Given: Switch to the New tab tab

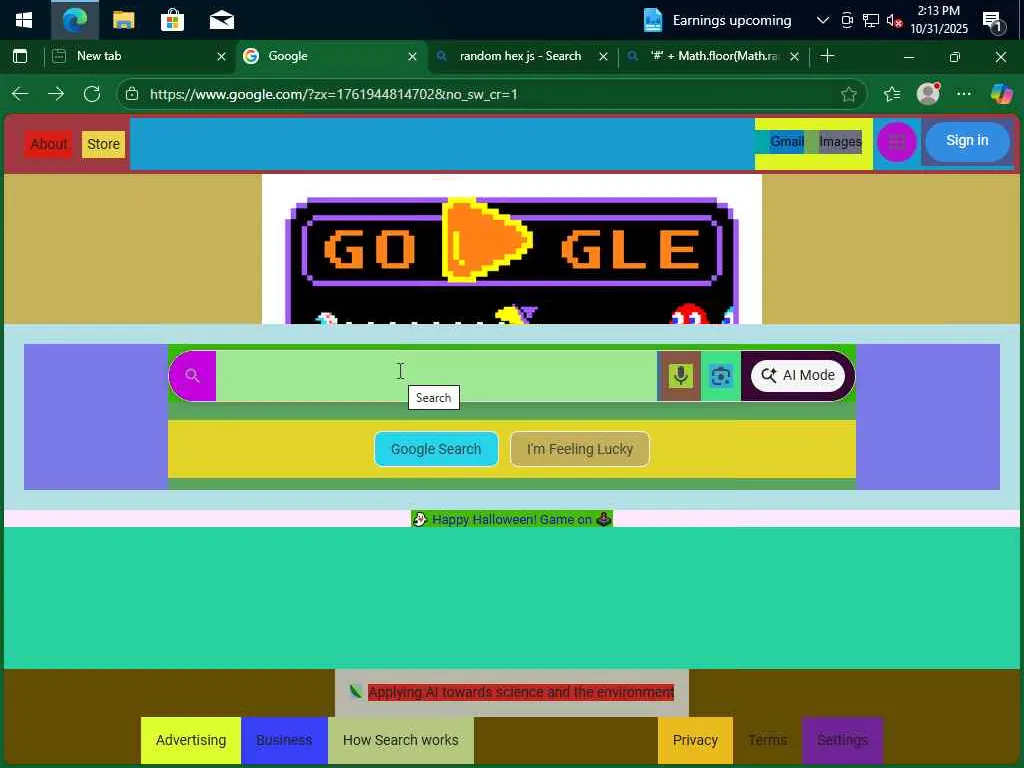Looking at the screenshot, I should coord(137,56).
